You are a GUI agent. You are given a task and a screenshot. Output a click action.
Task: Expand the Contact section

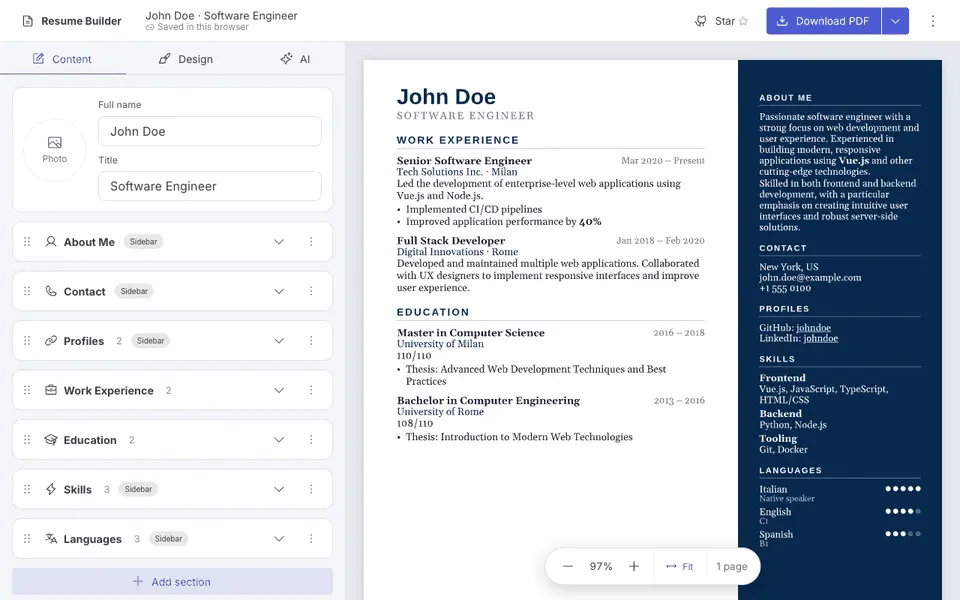279,291
